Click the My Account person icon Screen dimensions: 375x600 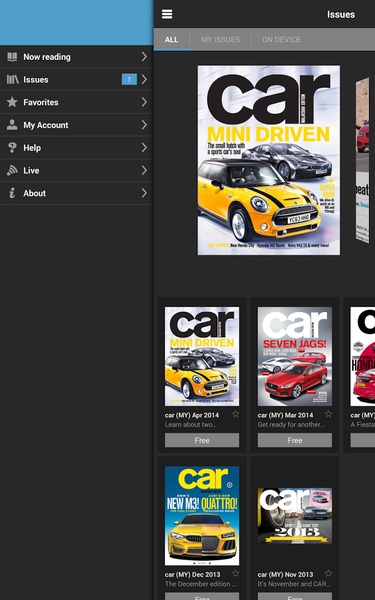(12, 125)
